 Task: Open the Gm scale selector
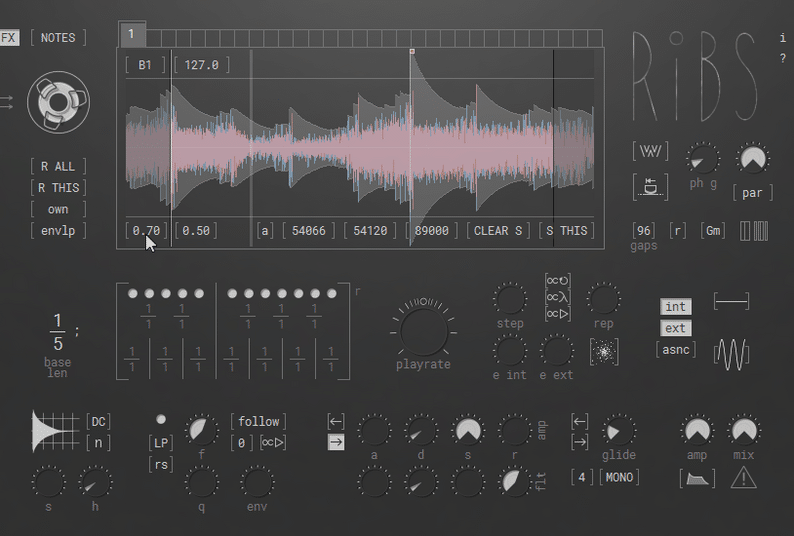[x=713, y=231]
